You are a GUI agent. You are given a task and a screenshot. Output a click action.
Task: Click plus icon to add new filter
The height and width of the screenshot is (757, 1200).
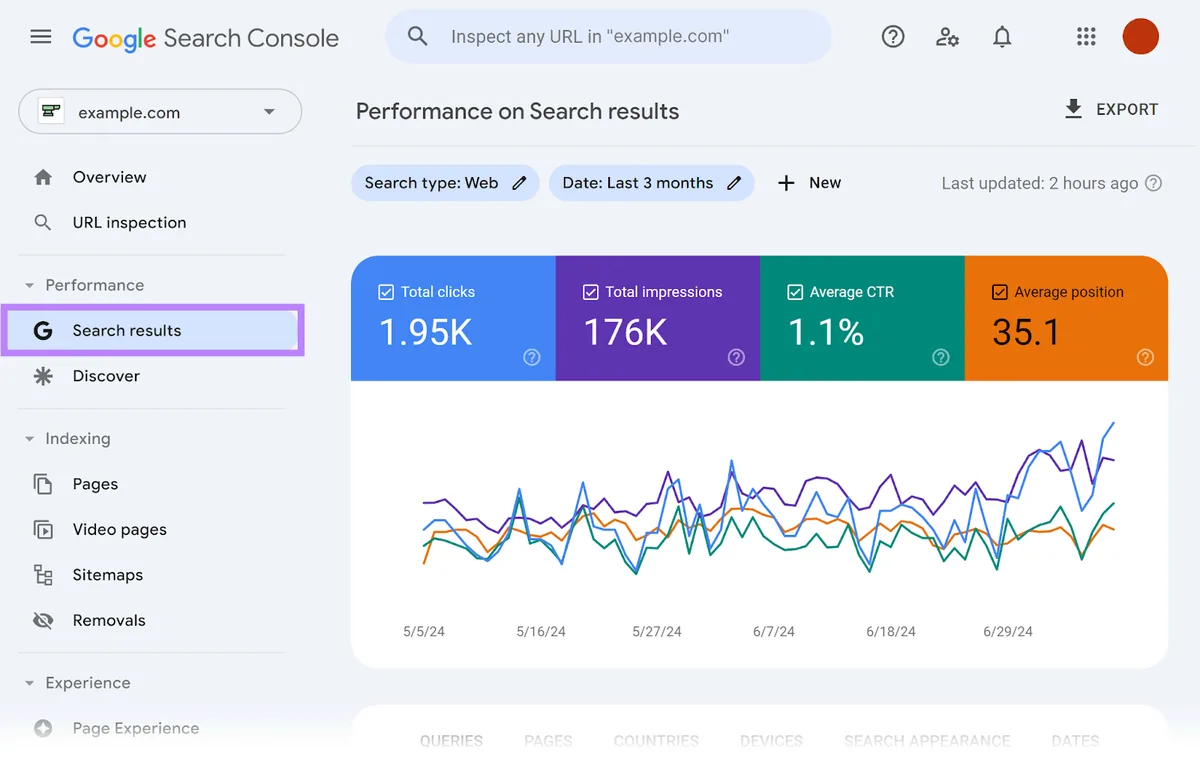coord(786,183)
